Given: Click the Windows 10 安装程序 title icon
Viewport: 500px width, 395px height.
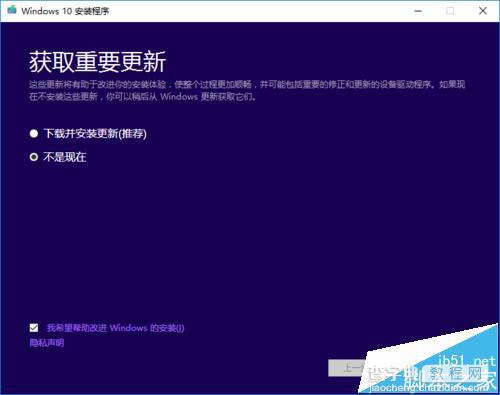Looking at the screenshot, I should point(12,10).
